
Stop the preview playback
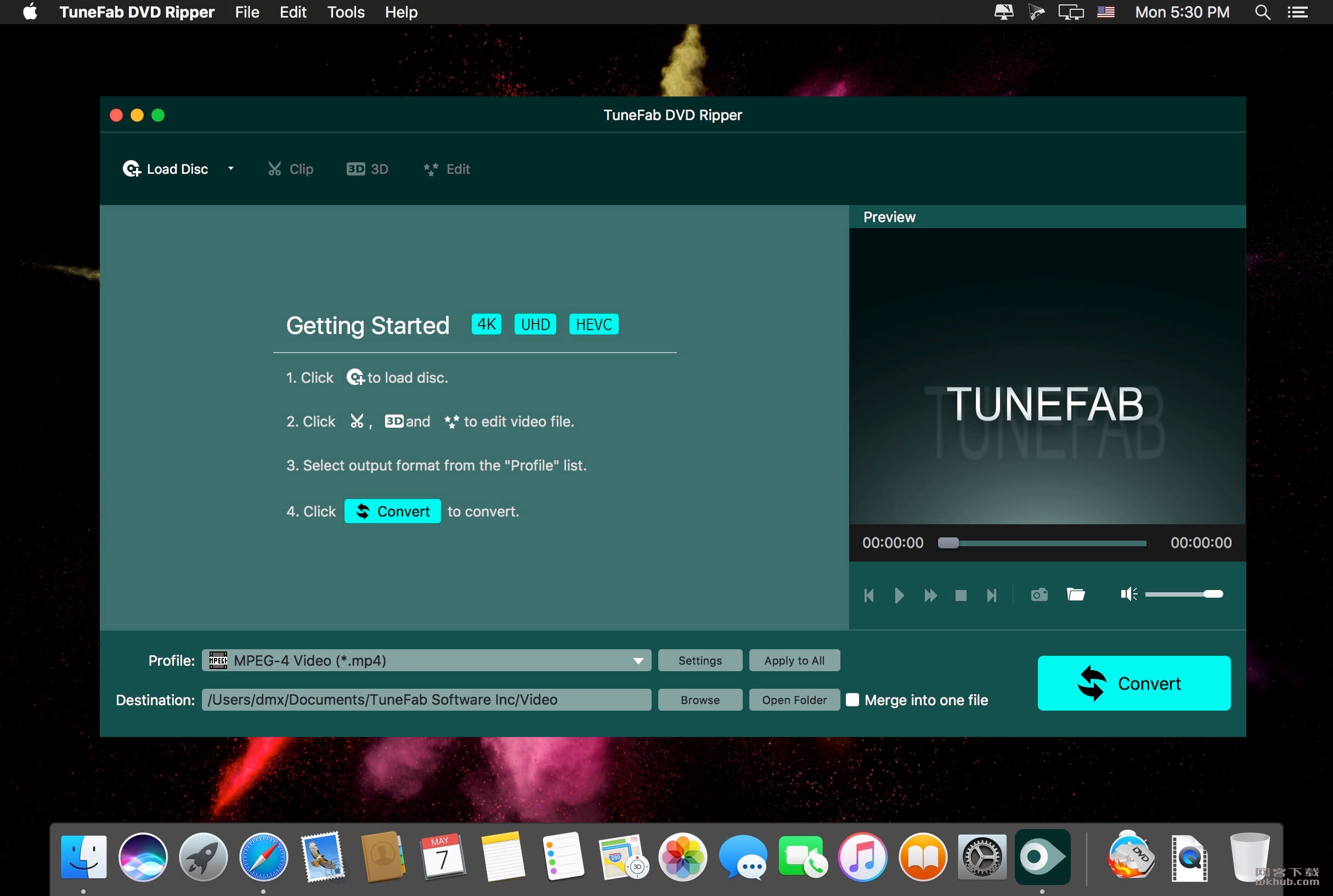961,596
